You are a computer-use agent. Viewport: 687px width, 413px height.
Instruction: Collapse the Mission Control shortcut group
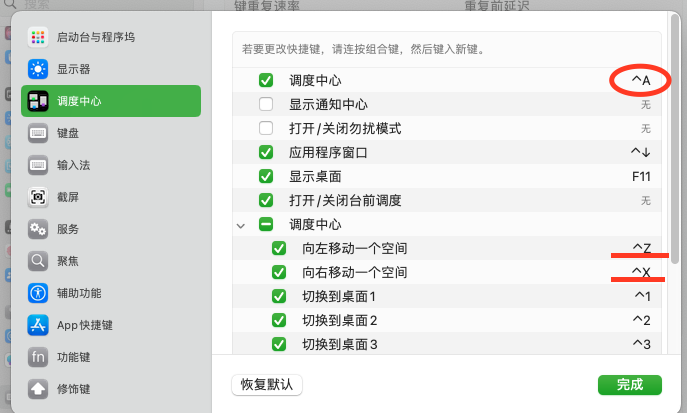pos(240,225)
